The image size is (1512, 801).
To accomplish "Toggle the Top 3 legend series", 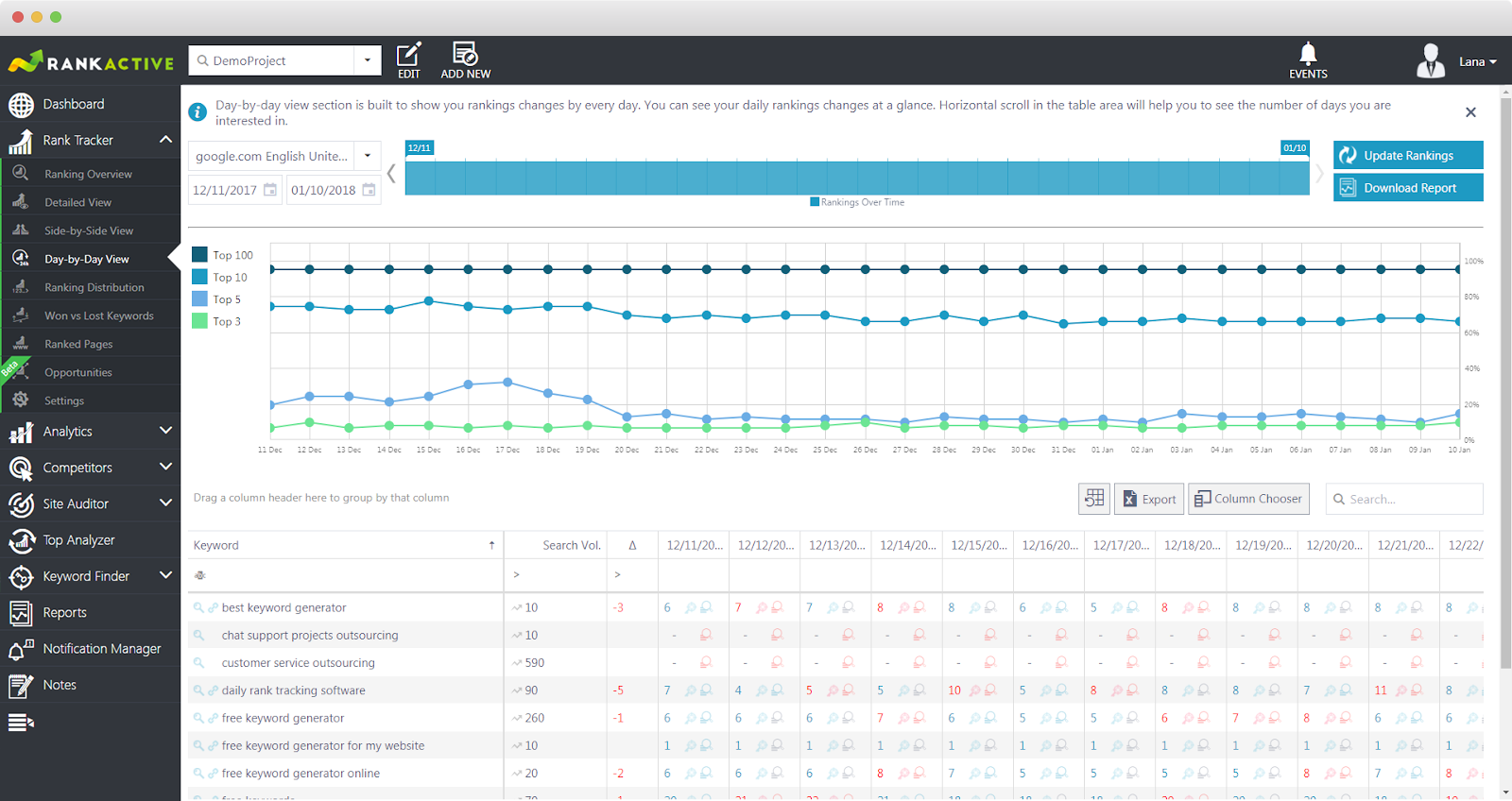I will click(x=216, y=321).
